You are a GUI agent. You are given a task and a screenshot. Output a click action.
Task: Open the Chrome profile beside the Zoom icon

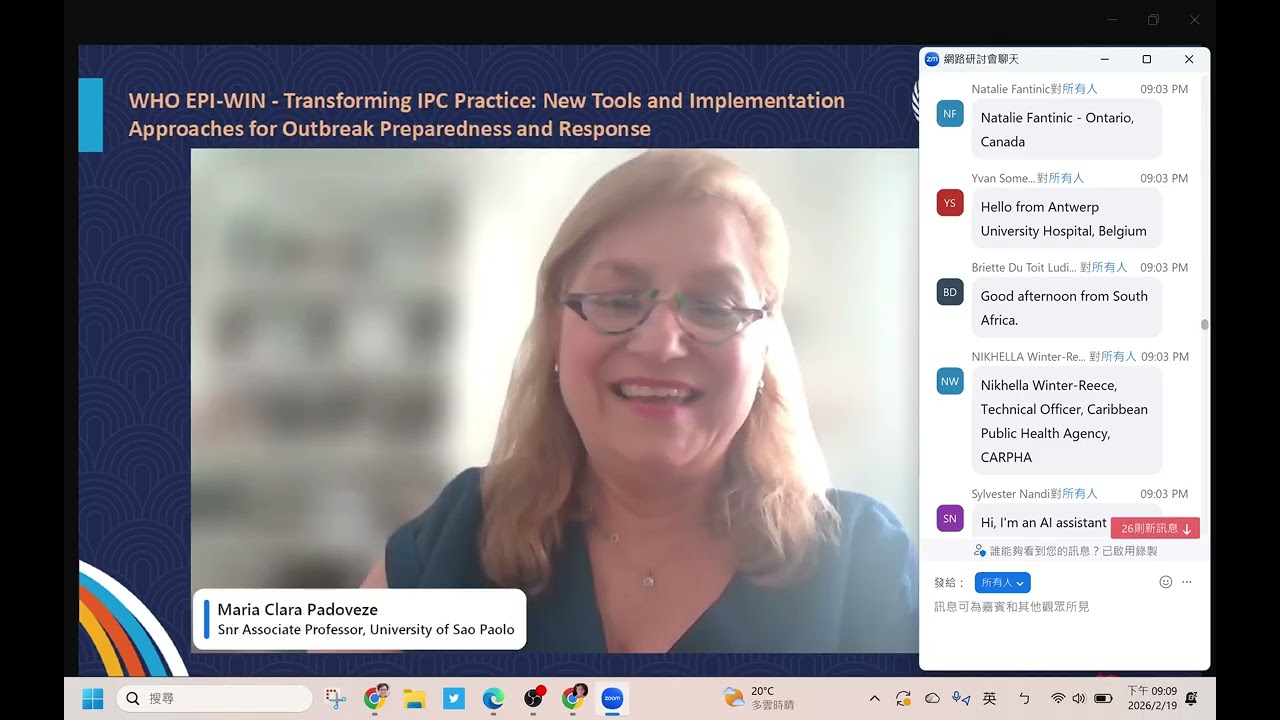(573, 698)
